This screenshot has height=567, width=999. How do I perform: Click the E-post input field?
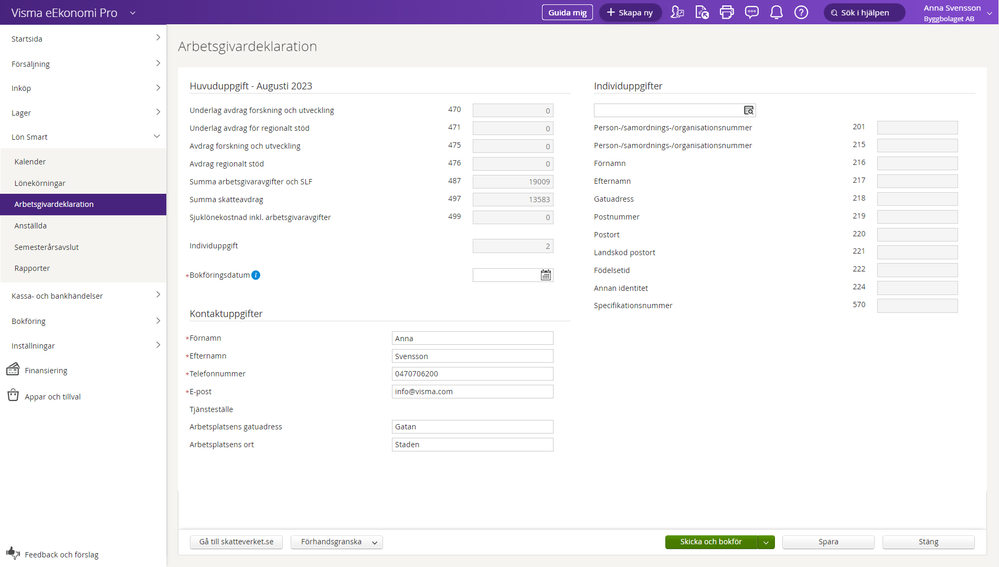tap(472, 392)
